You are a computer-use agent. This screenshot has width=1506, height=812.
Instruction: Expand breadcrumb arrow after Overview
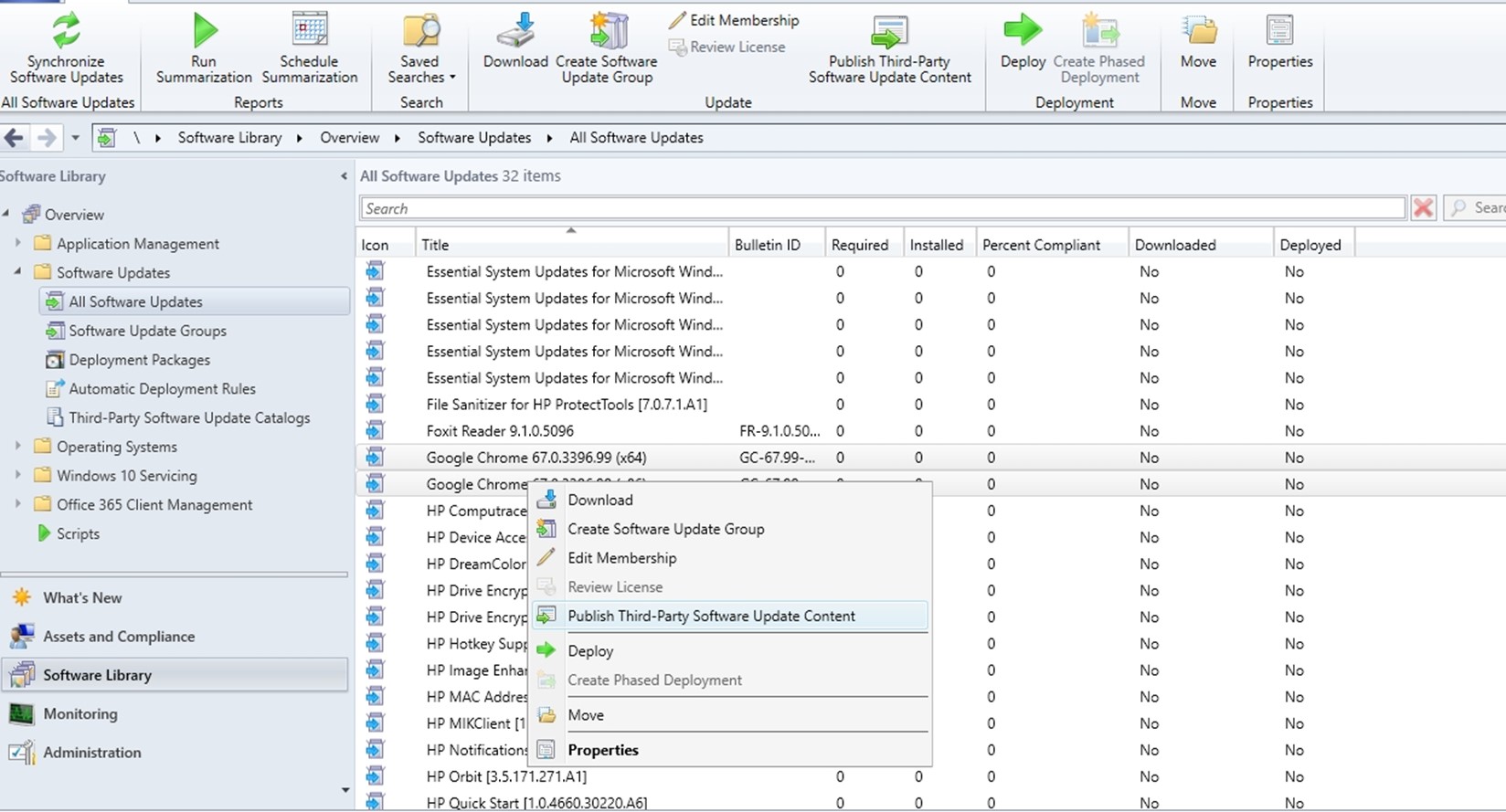pos(397,138)
